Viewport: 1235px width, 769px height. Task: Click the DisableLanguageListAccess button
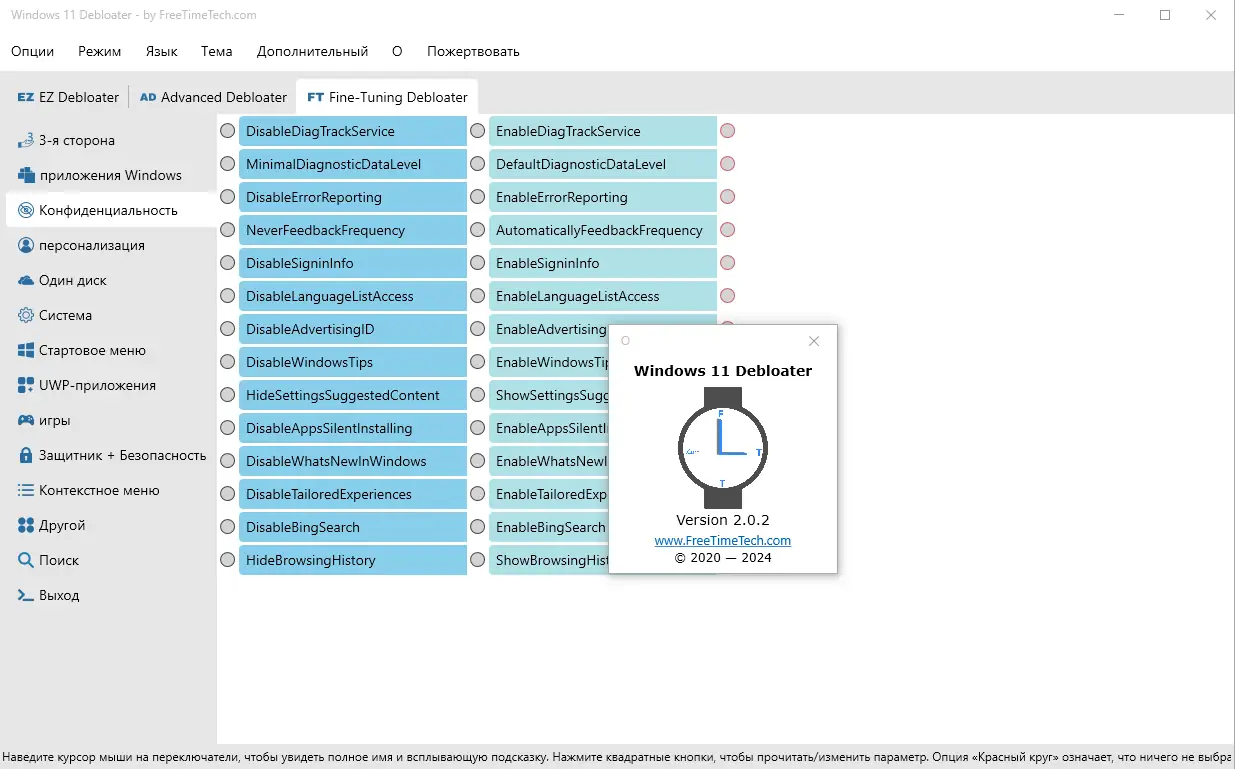(x=353, y=296)
